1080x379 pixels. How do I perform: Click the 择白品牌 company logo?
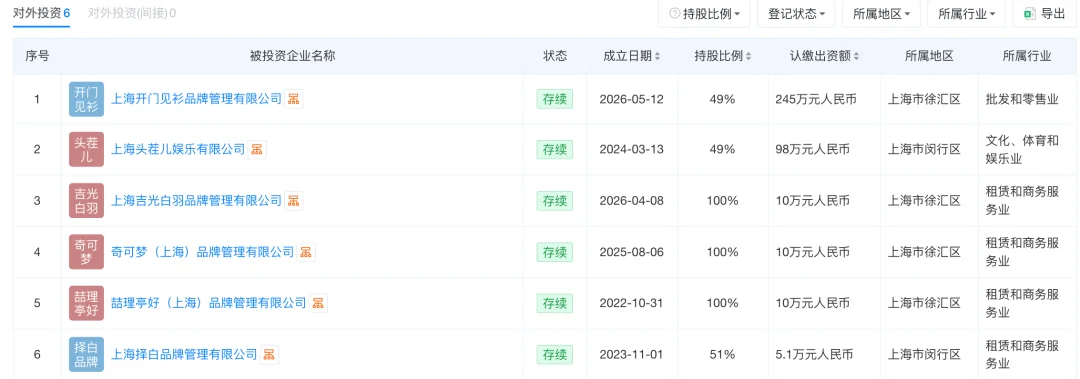point(87,355)
